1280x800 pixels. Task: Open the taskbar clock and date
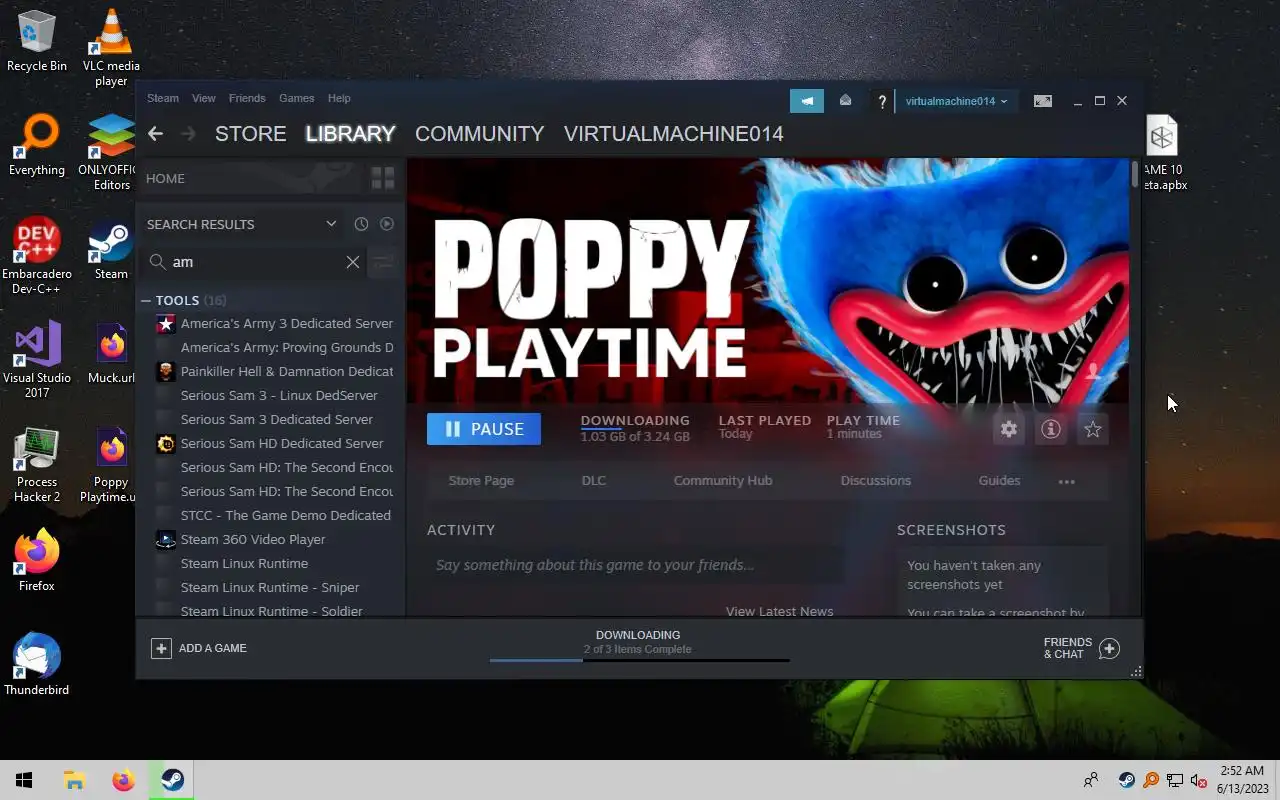[x=1242, y=780]
